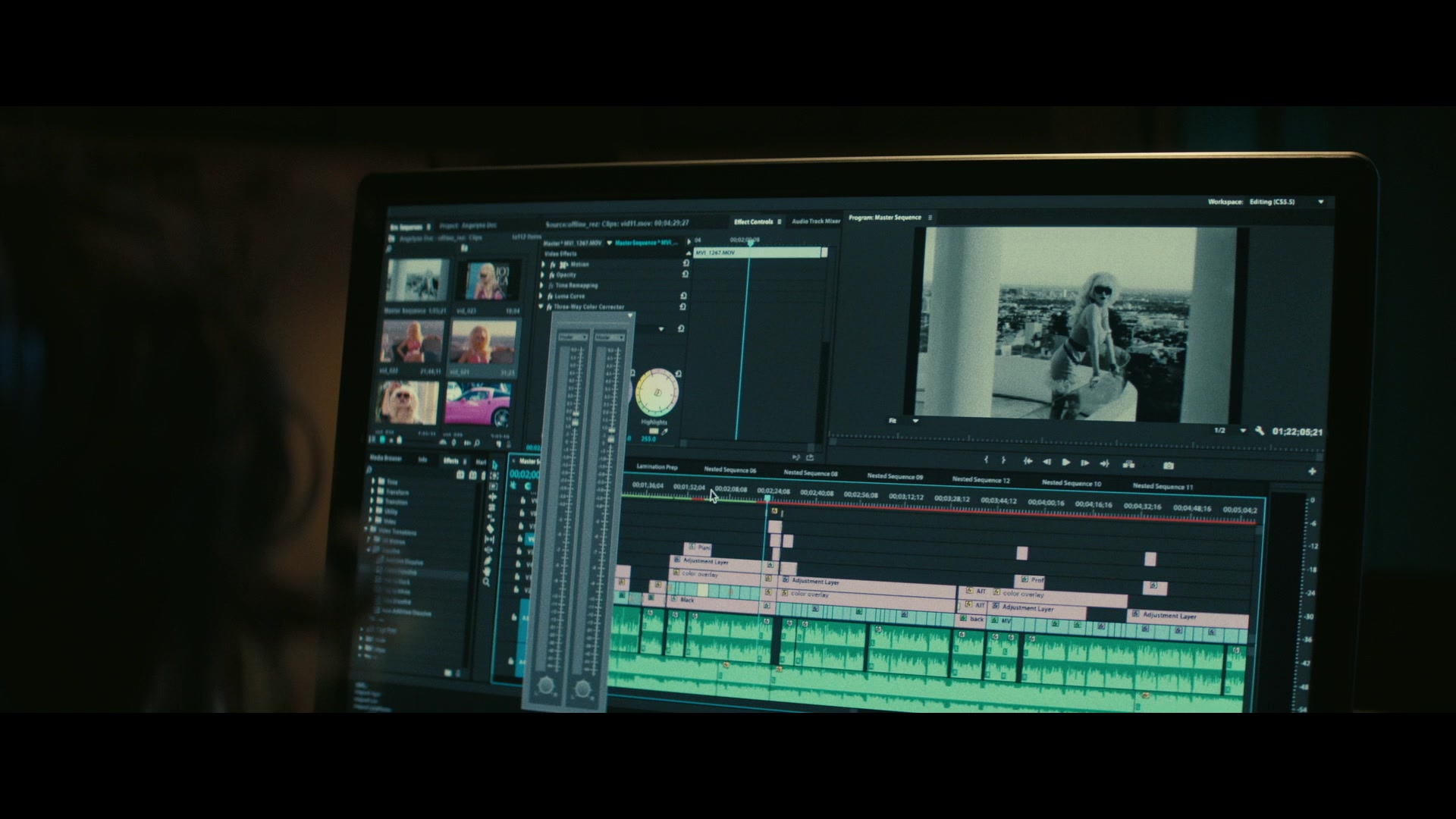Select the Selection arrow tool
The width and height of the screenshot is (1456, 819).
point(494,465)
